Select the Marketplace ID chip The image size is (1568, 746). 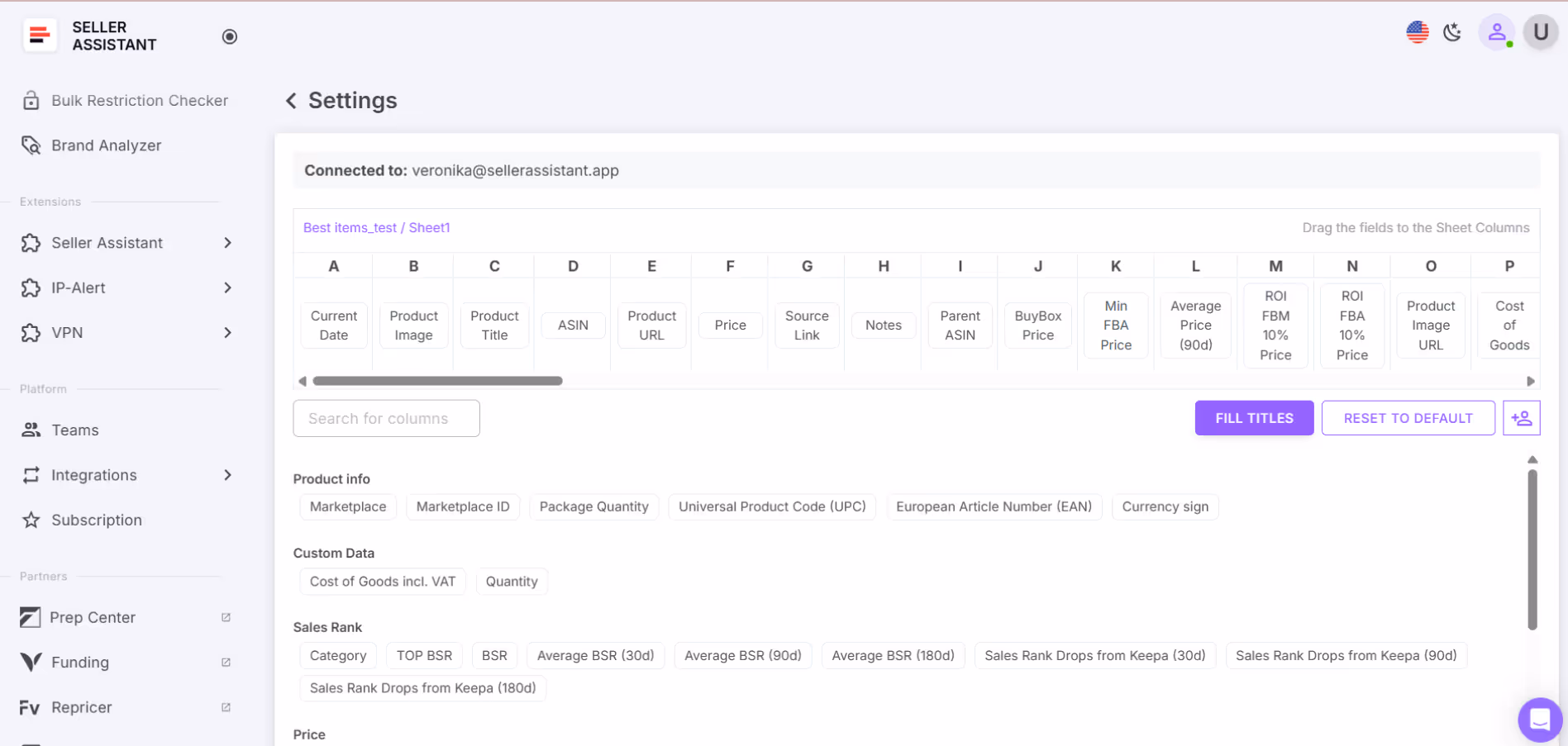pyautogui.click(x=463, y=506)
